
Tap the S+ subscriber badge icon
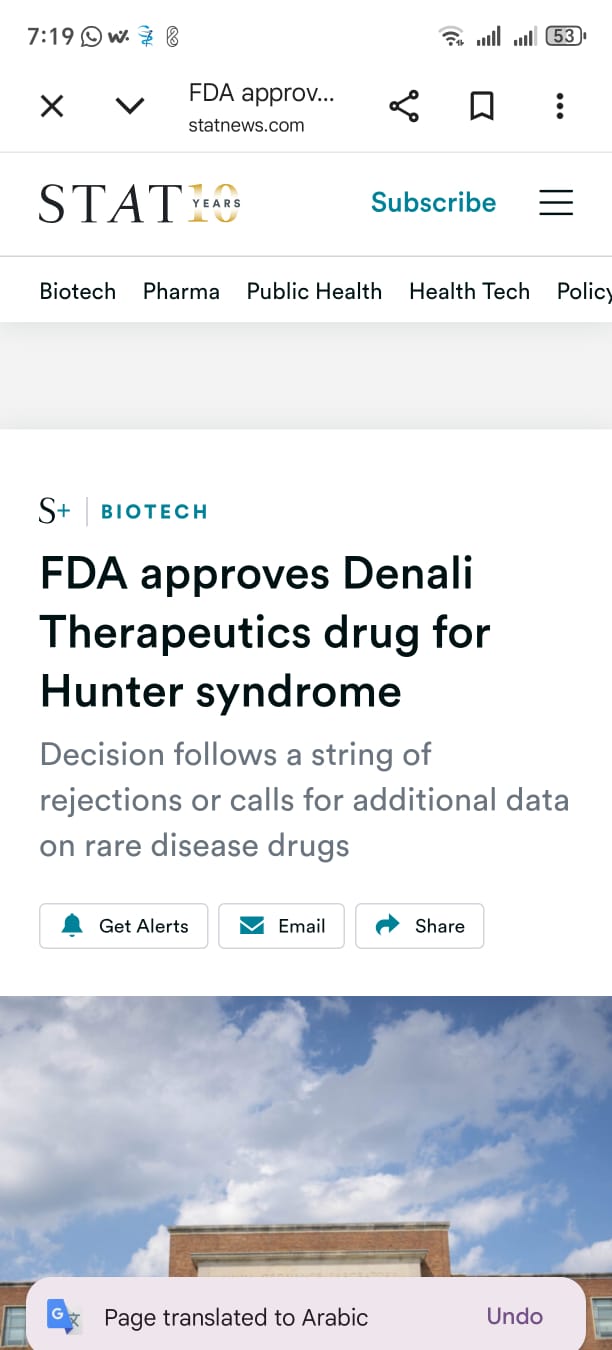pyautogui.click(x=54, y=512)
